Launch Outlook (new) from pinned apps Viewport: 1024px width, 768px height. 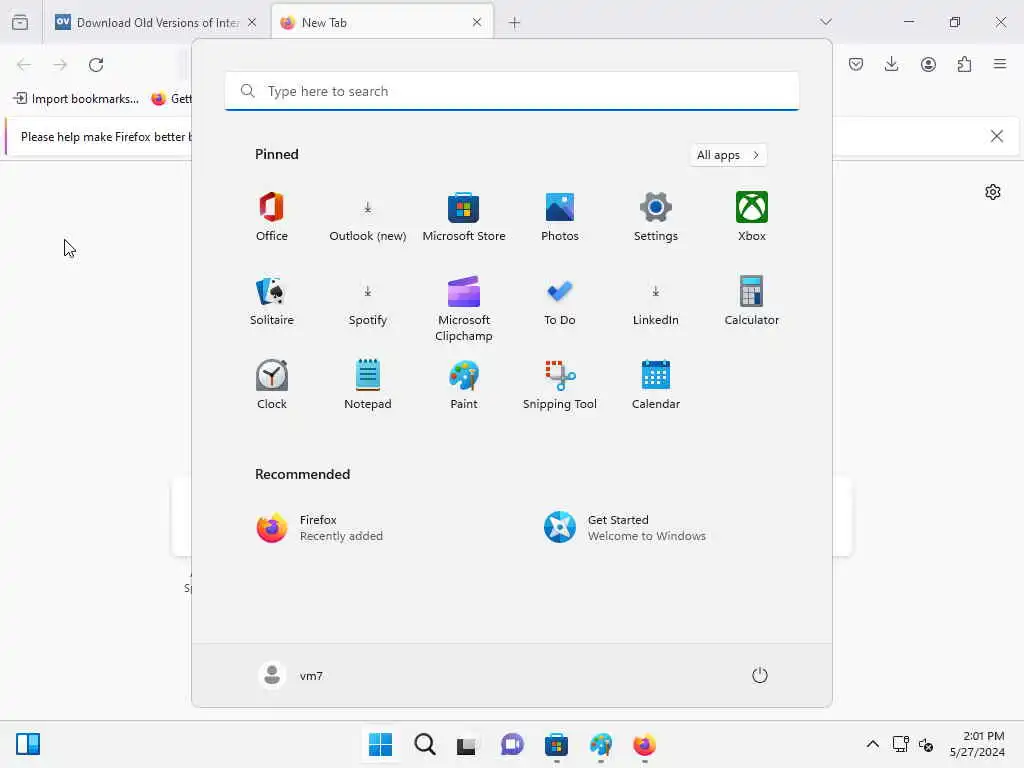click(368, 217)
